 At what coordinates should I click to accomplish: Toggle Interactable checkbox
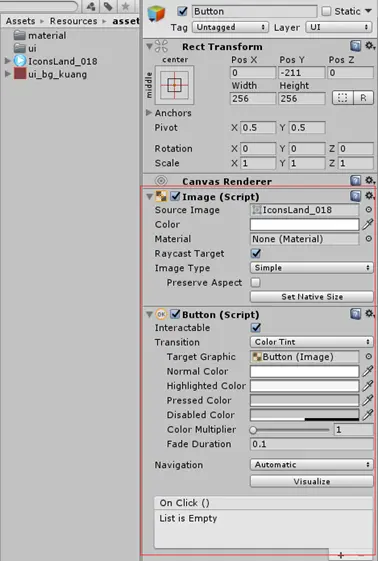coord(256,327)
